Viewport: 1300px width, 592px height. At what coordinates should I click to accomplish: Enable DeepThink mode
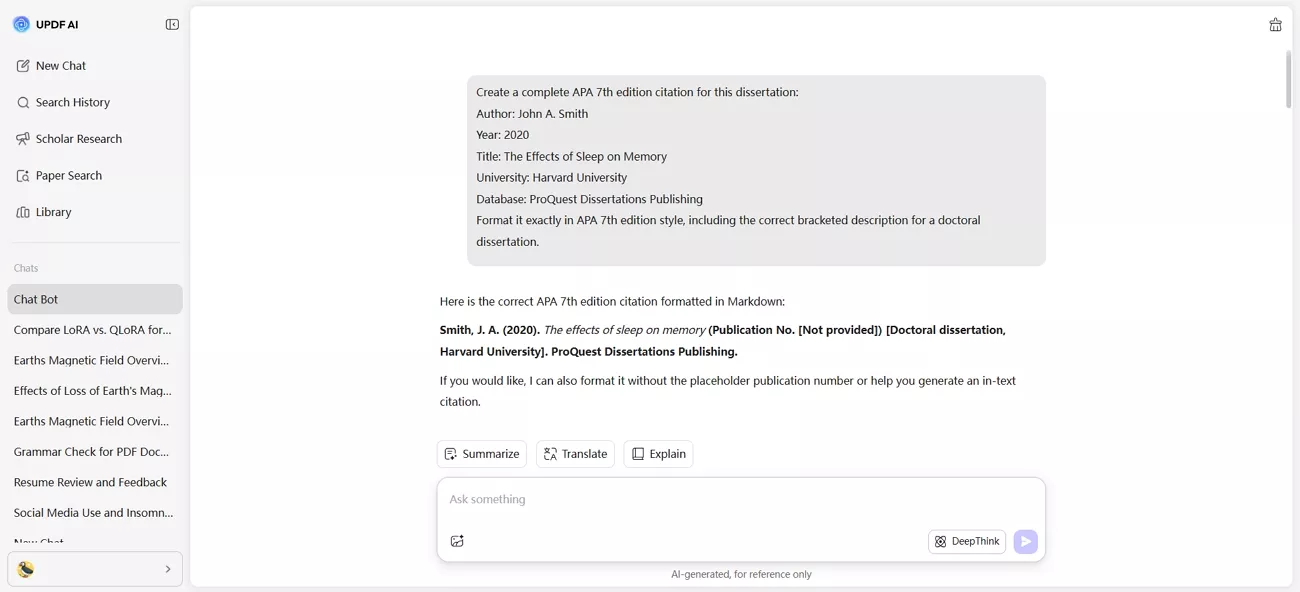pyautogui.click(x=966, y=541)
